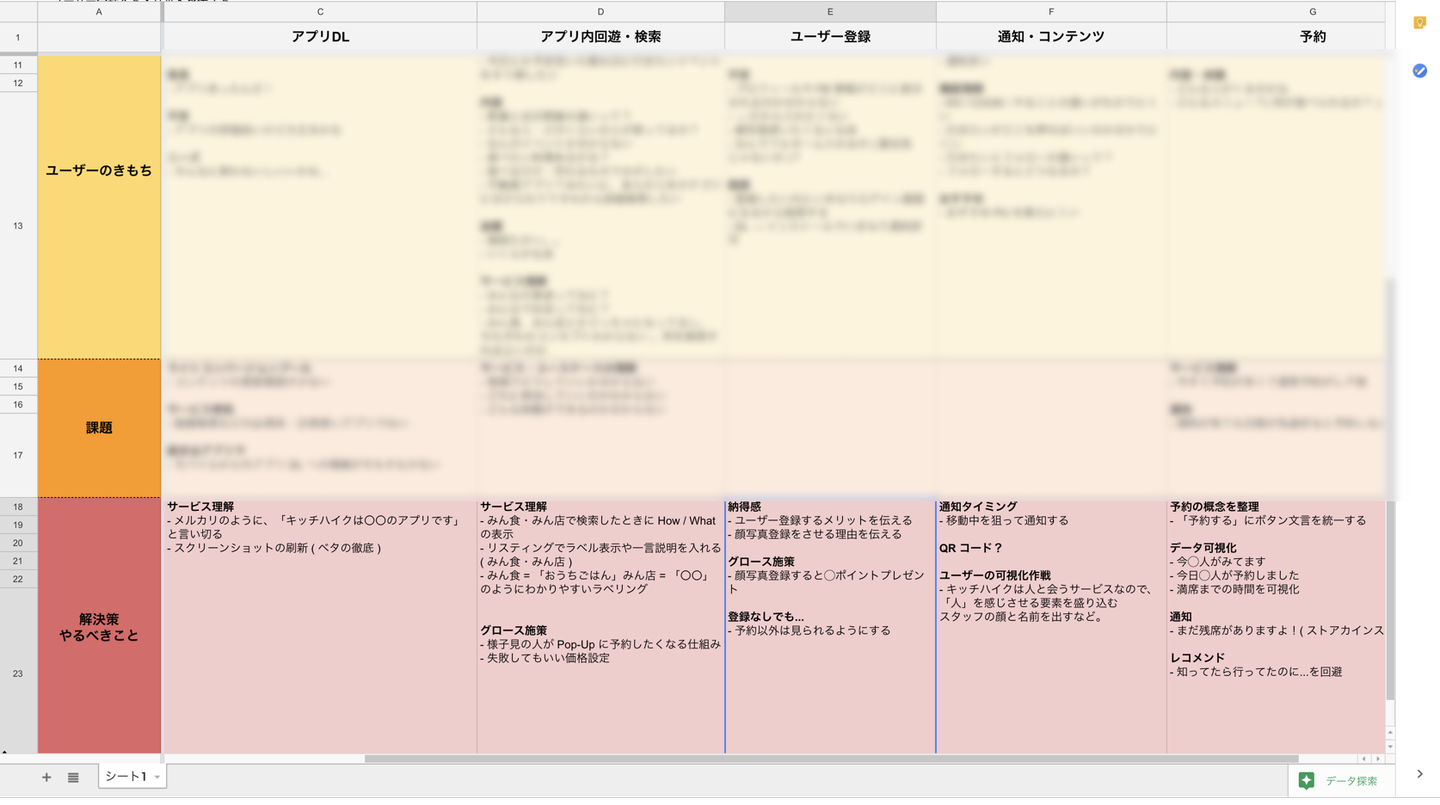
Task: Select row 21 header
Action: coord(19,561)
